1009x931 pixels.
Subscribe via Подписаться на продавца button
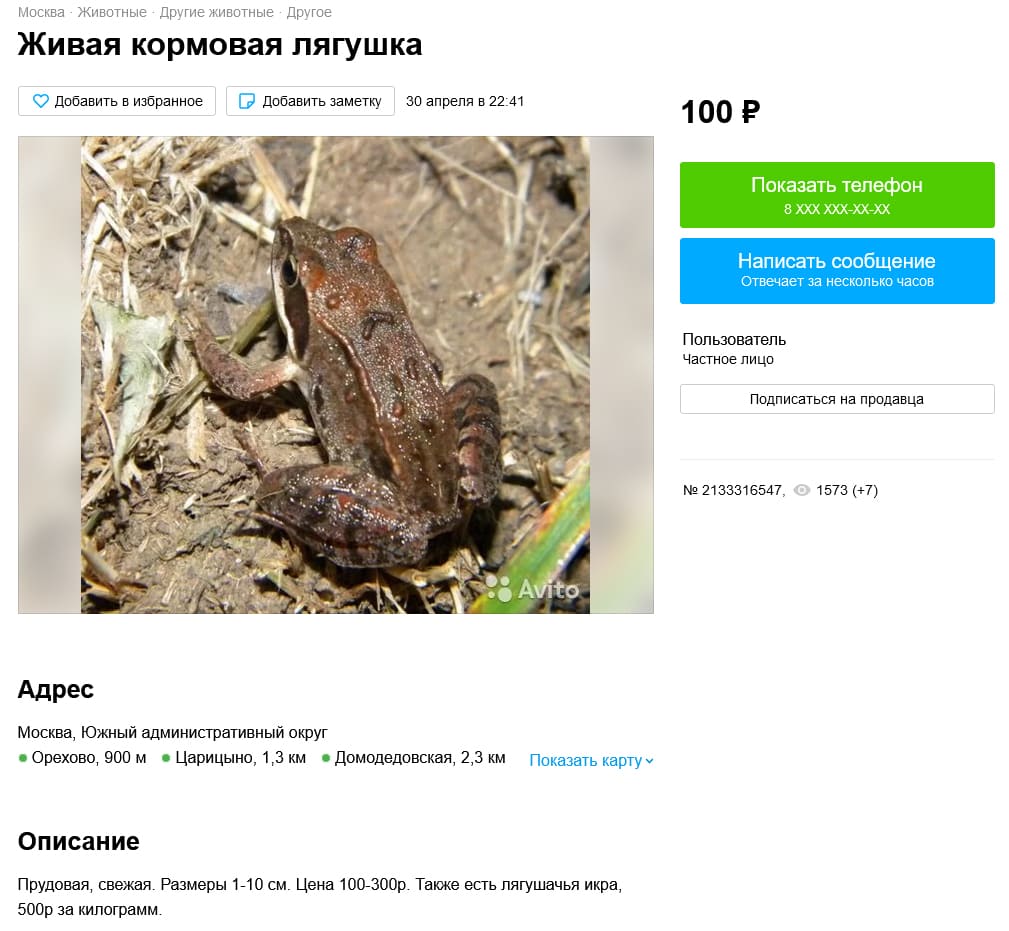[837, 399]
